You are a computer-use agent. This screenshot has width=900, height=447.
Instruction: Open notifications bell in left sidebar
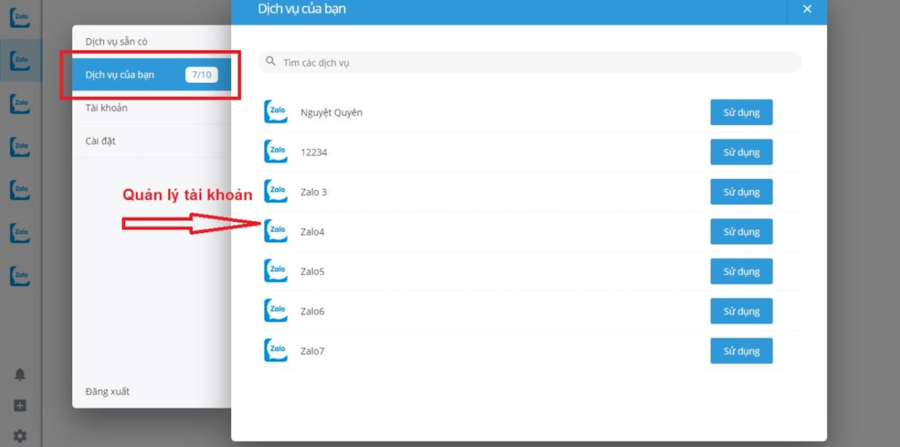pos(20,375)
